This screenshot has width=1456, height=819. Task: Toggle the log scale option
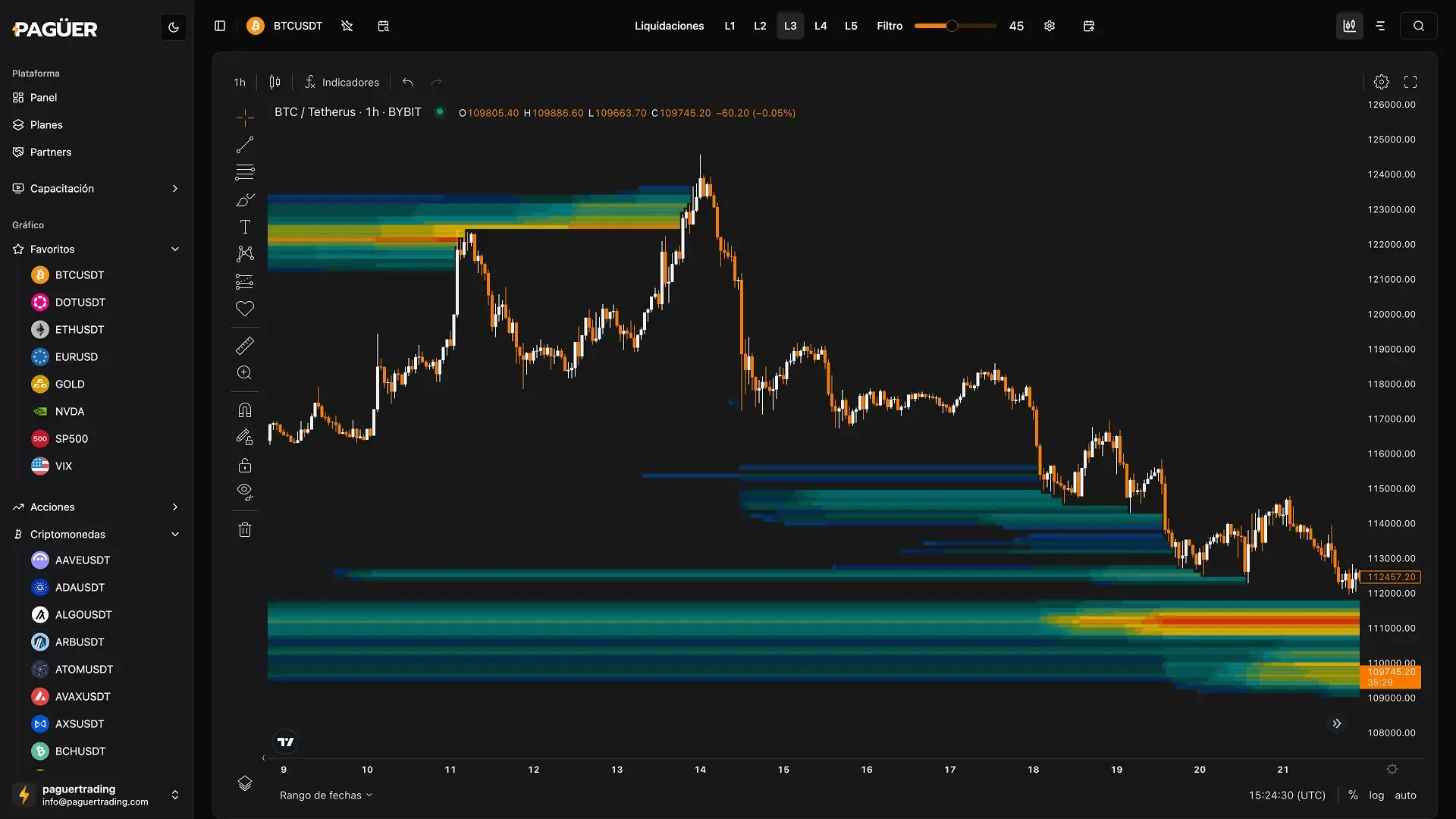click(1376, 795)
